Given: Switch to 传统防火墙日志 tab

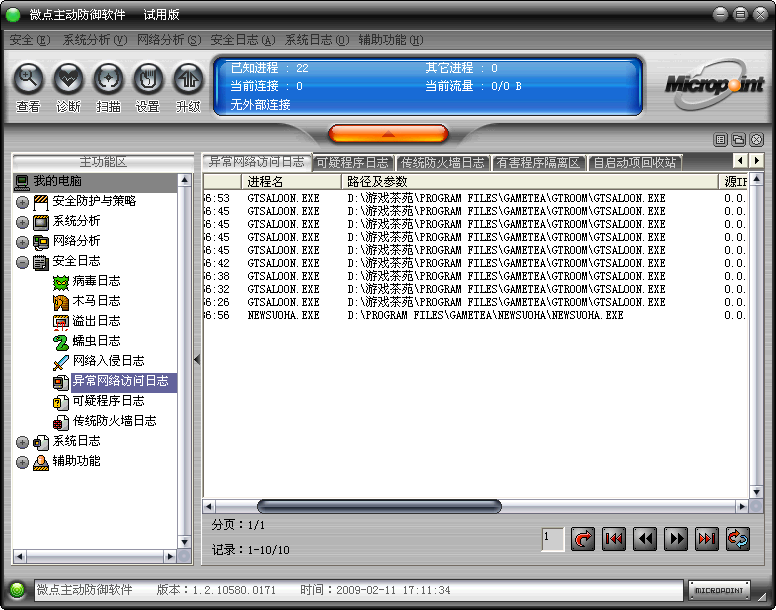Looking at the screenshot, I should click(x=442, y=163).
